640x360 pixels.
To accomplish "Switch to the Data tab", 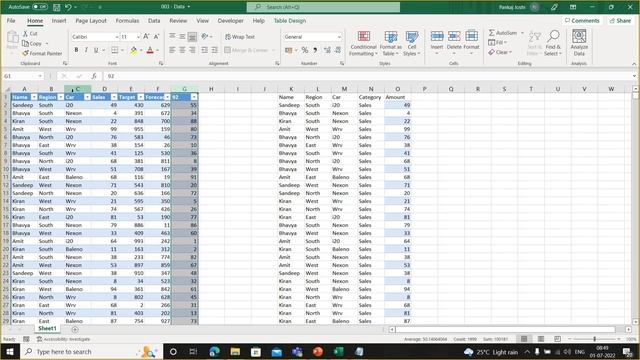I will [154, 20].
